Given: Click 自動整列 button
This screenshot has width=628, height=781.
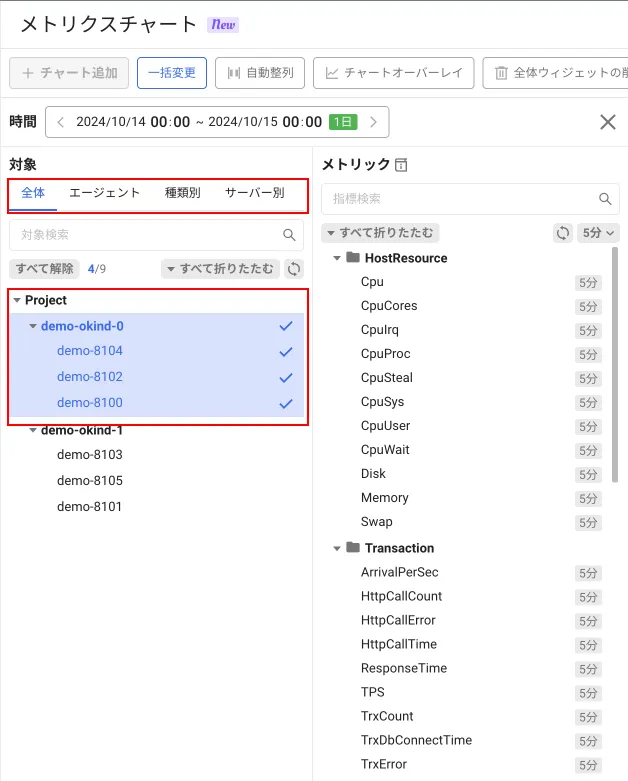Looking at the screenshot, I should (x=260, y=73).
